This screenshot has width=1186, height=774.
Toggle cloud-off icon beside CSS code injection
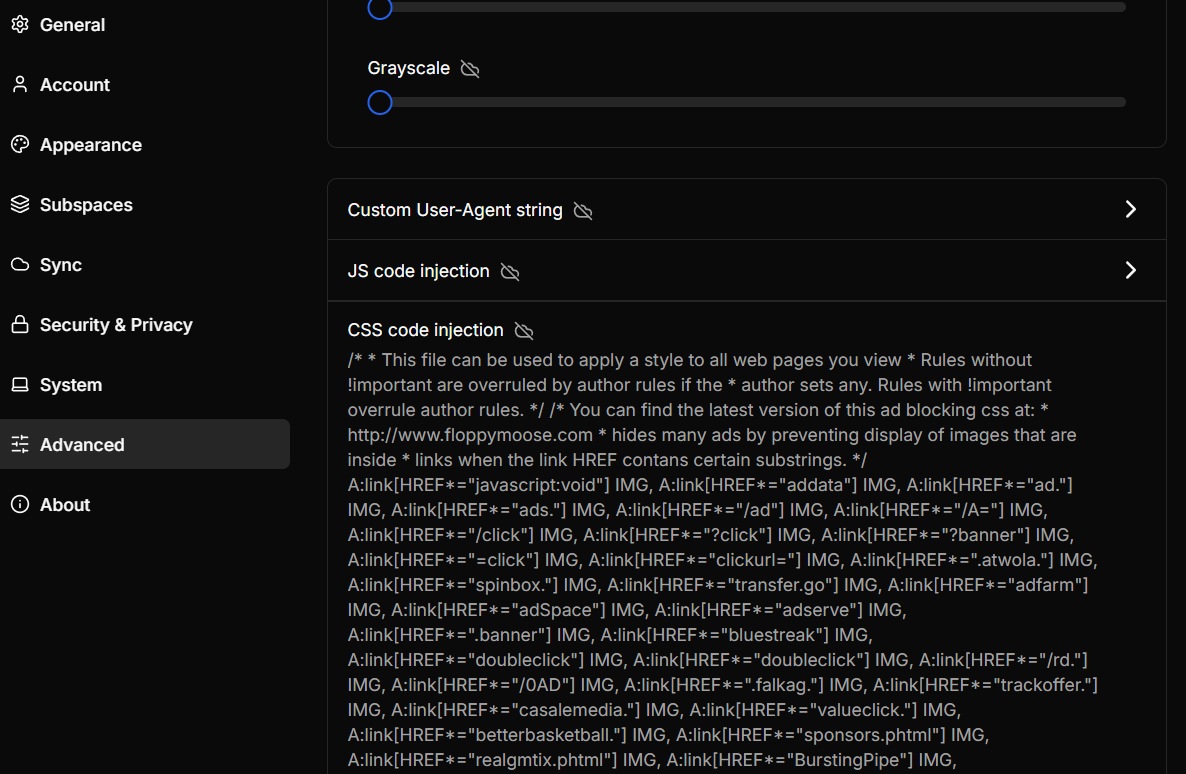click(524, 331)
